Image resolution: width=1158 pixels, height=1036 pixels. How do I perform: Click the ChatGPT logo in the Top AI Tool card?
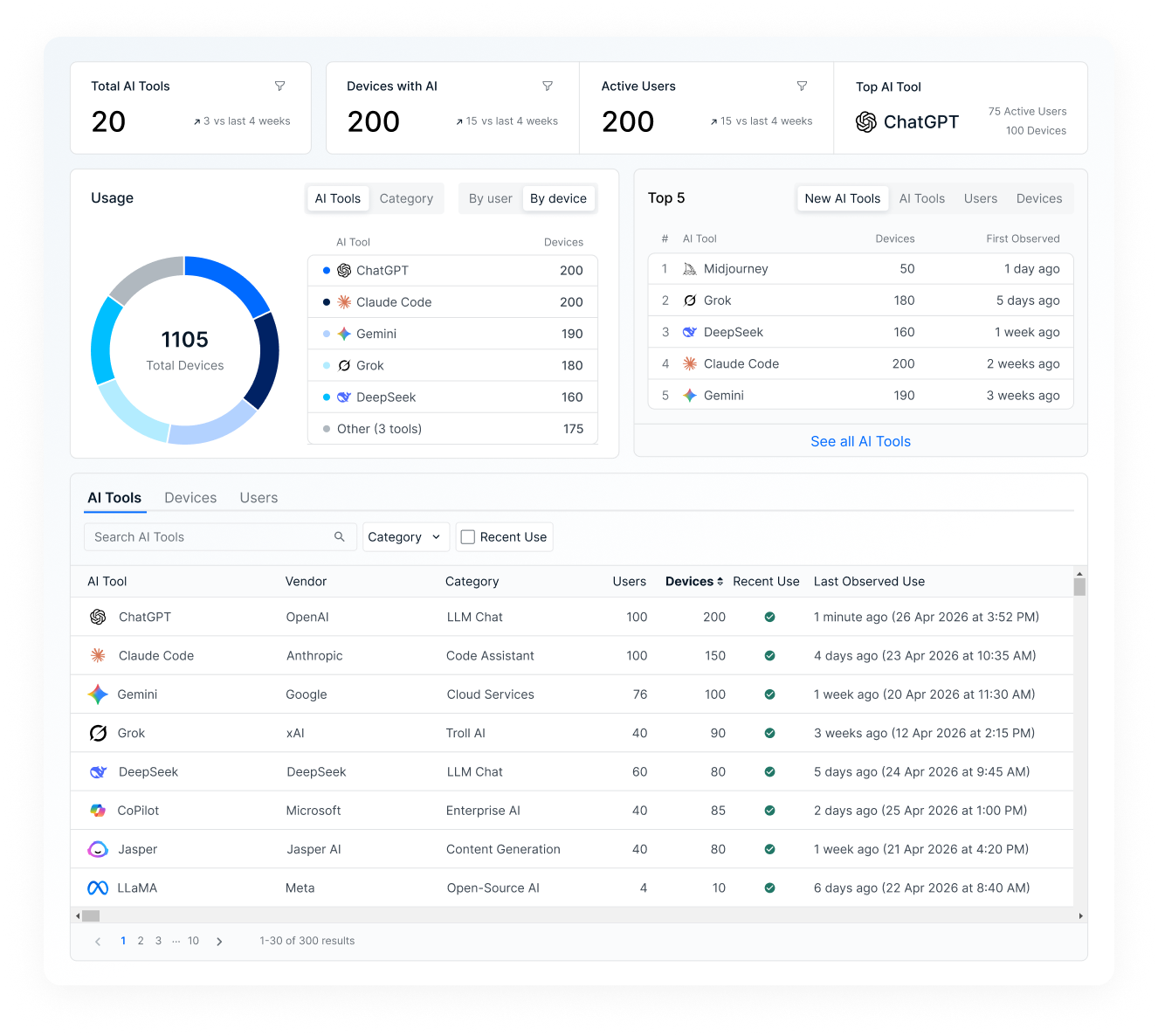click(866, 122)
